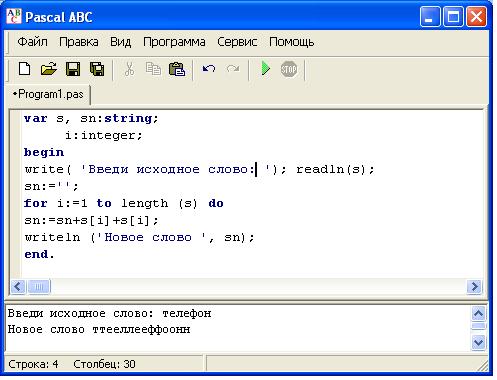Click right arrow of the editor horizontal scrollbar
The height and width of the screenshot is (380, 497).
474,287
